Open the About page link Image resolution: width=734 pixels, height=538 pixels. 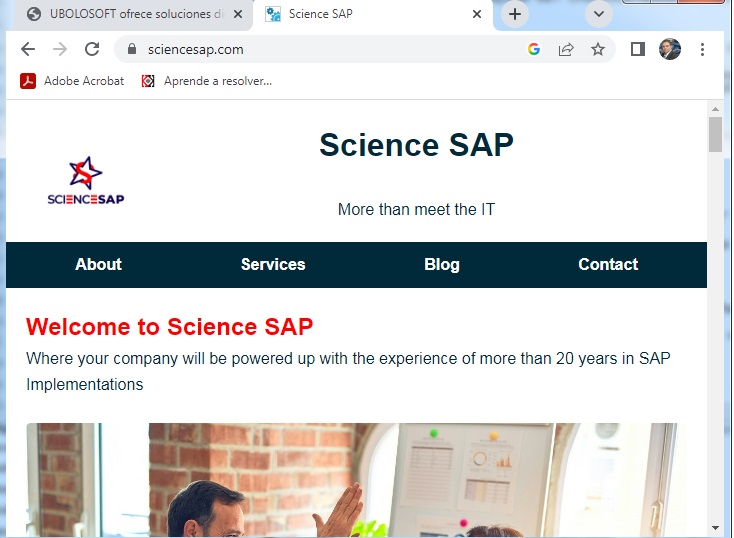98,264
